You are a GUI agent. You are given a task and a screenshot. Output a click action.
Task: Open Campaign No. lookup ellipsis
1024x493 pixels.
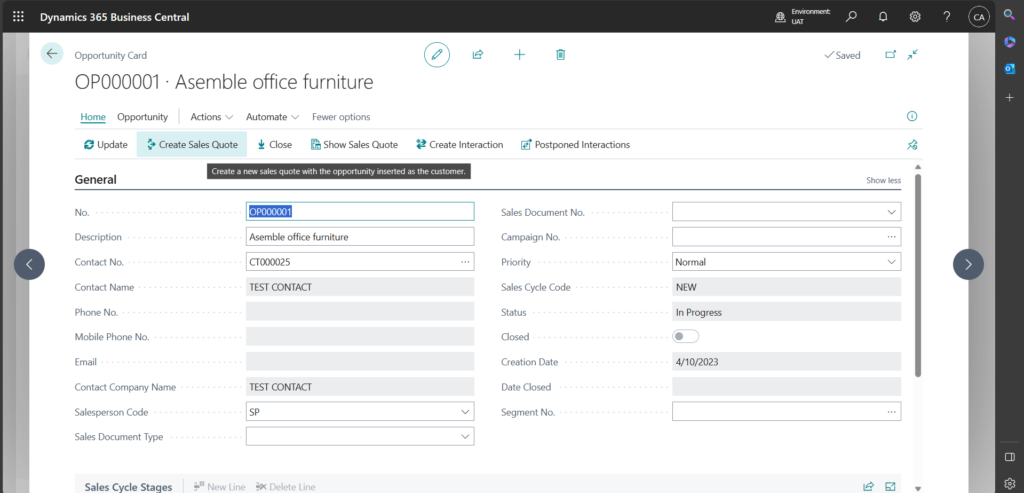(891, 237)
